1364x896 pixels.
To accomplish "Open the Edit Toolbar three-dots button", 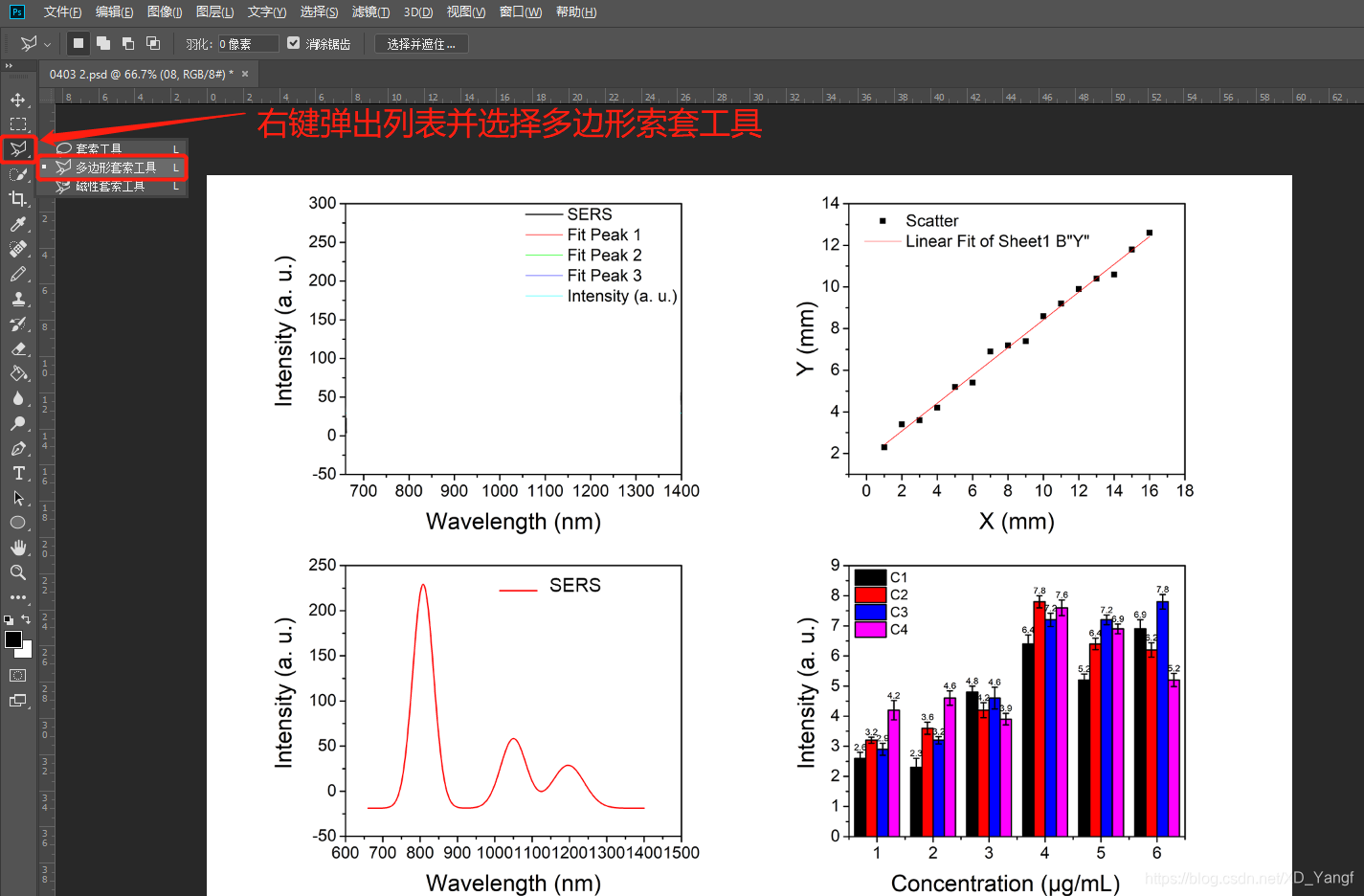I will point(17,597).
